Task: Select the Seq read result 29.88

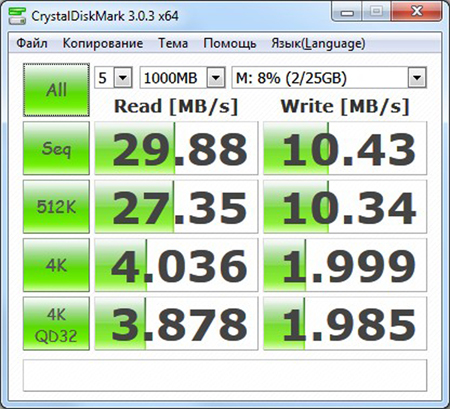Action: 176,148
